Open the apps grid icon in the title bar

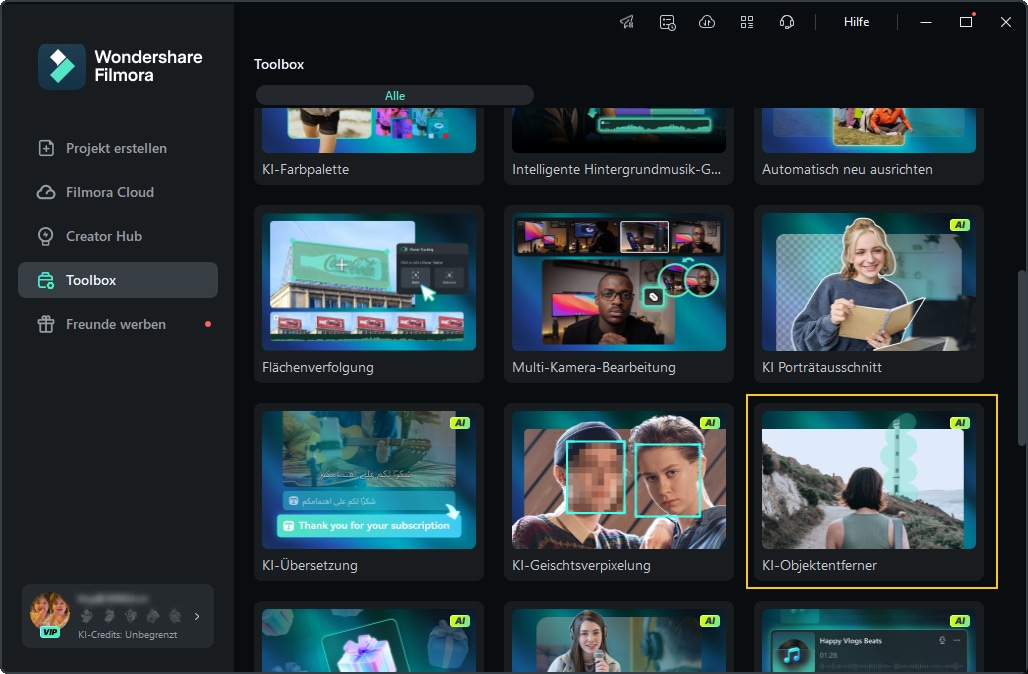coord(747,22)
